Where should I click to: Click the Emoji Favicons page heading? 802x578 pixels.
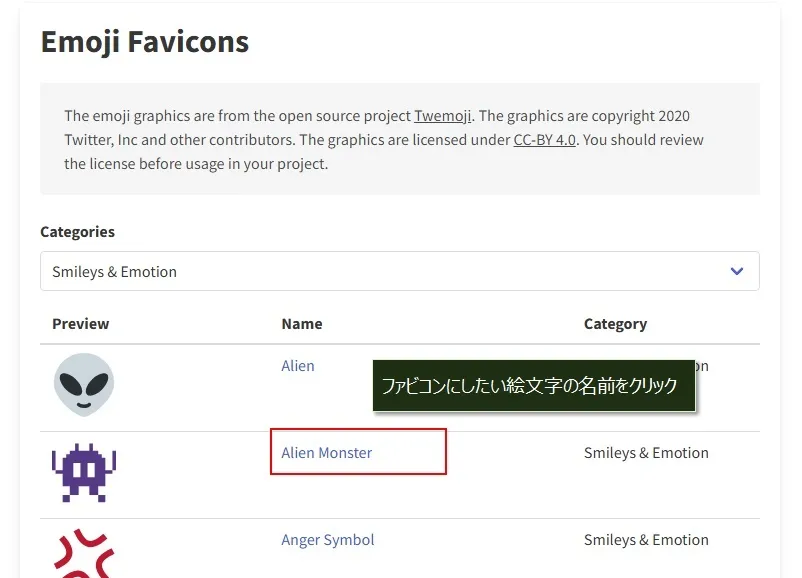pos(145,42)
